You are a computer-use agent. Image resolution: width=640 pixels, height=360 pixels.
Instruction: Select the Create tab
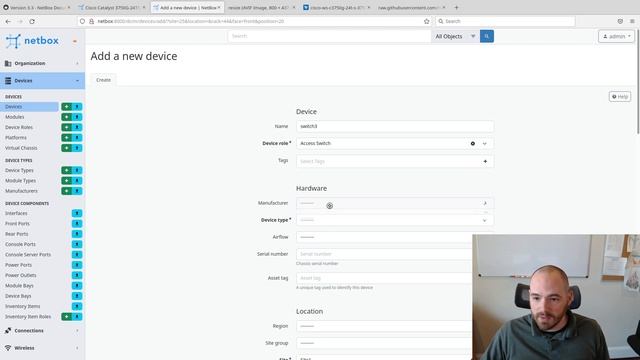point(103,80)
